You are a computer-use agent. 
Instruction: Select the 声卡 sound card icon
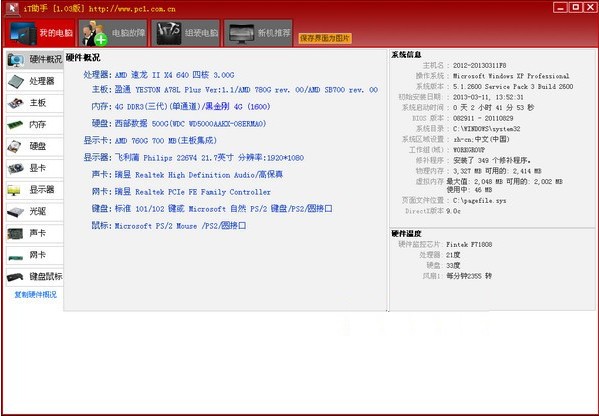(x=16, y=233)
